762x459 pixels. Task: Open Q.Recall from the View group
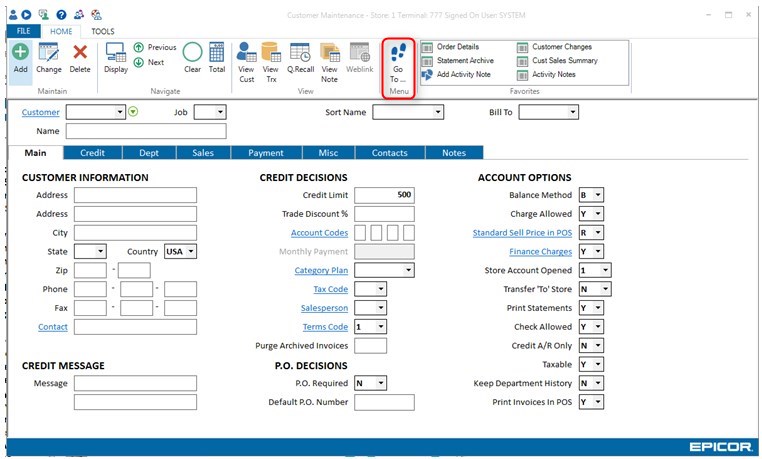[x=299, y=57]
